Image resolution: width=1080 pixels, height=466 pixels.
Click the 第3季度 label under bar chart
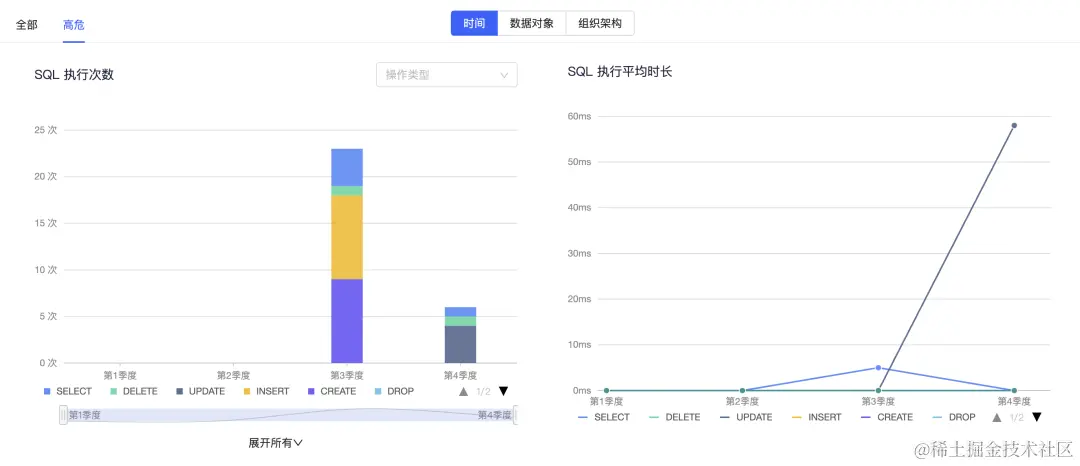pos(346,375)
